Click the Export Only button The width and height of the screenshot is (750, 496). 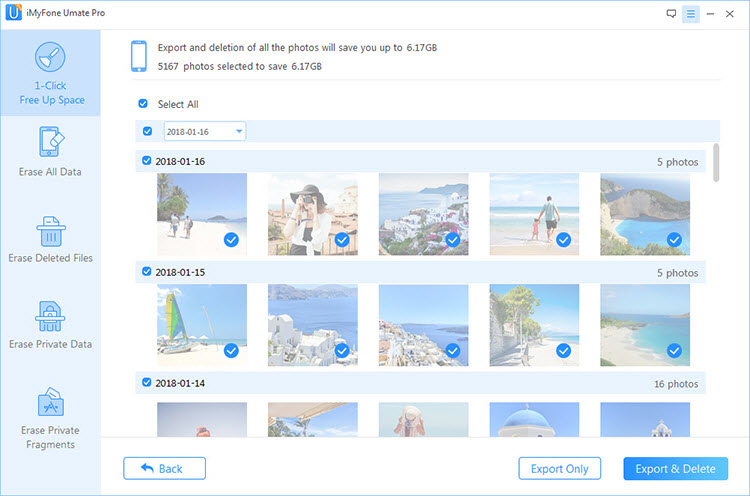[560, 468]
